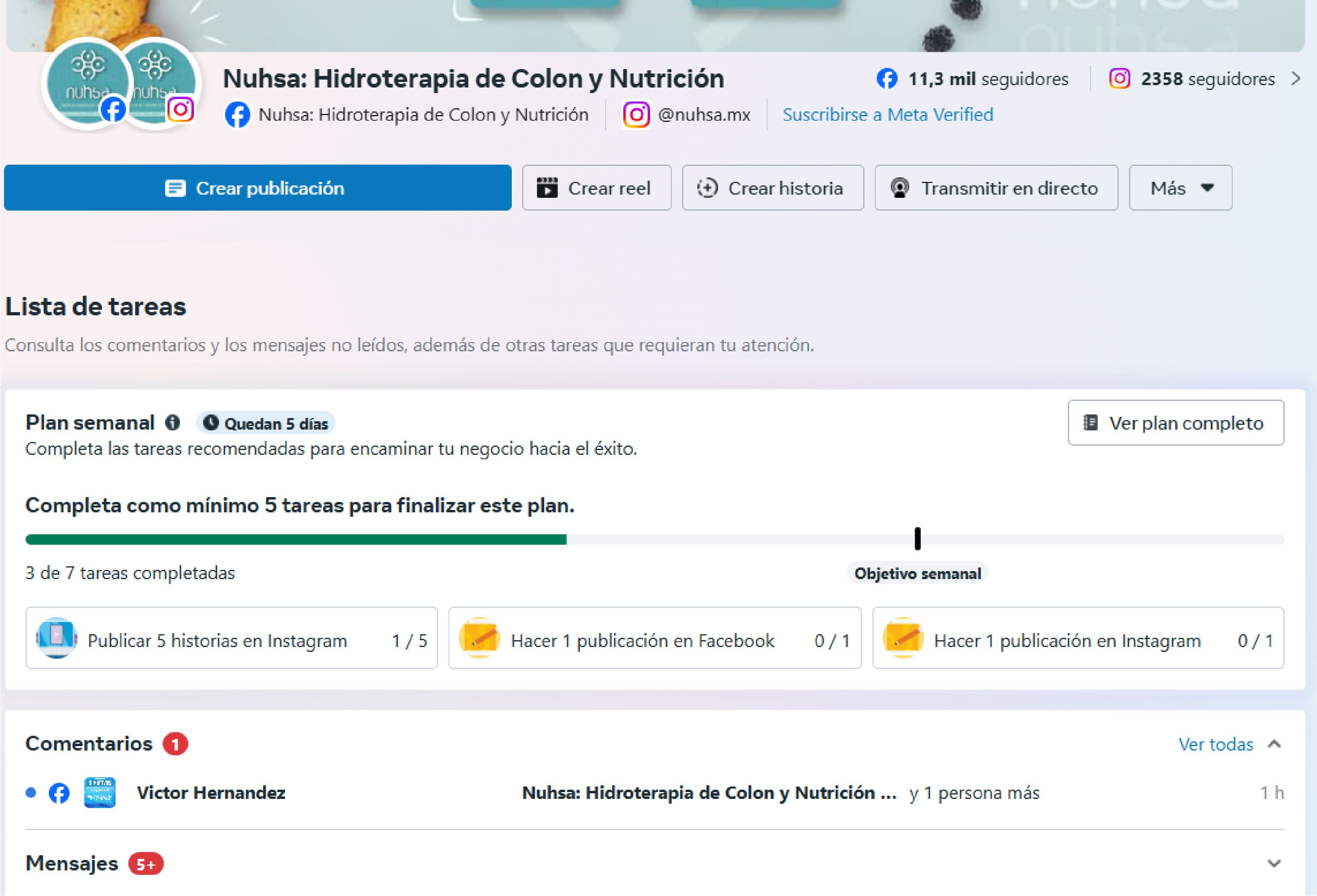Screen dimensions: 1317x896
Task: Click the Ver todas comments link
Action: (x=1216, y=744)
